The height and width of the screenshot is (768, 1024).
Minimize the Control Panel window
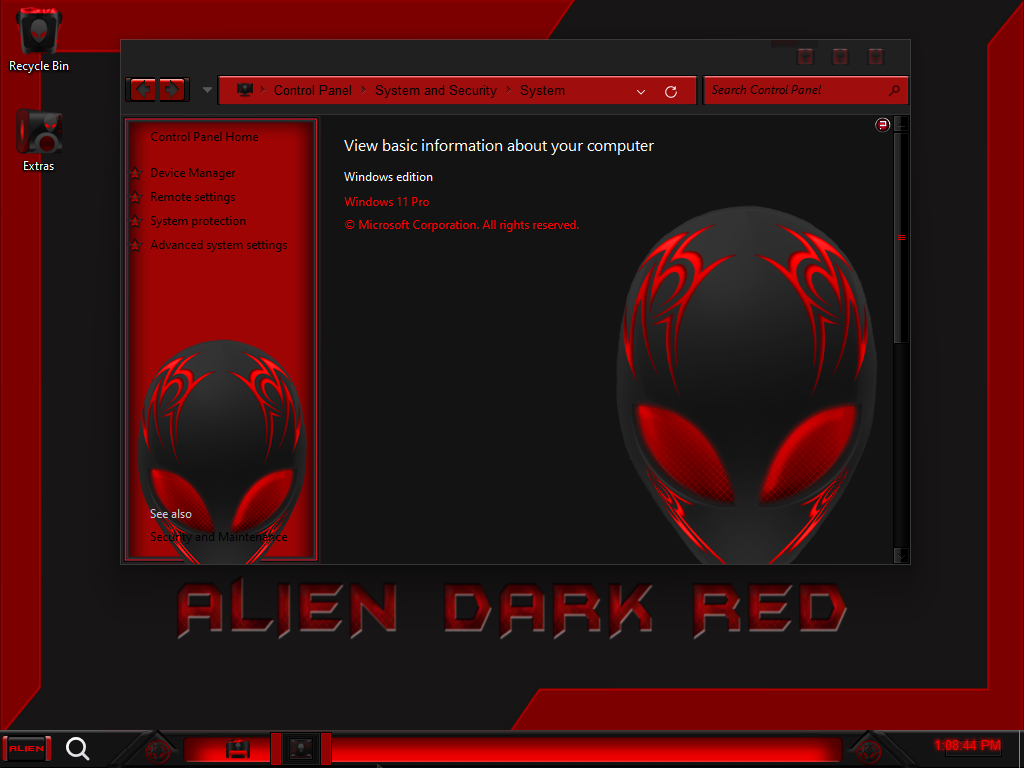[x=805, y=57]
